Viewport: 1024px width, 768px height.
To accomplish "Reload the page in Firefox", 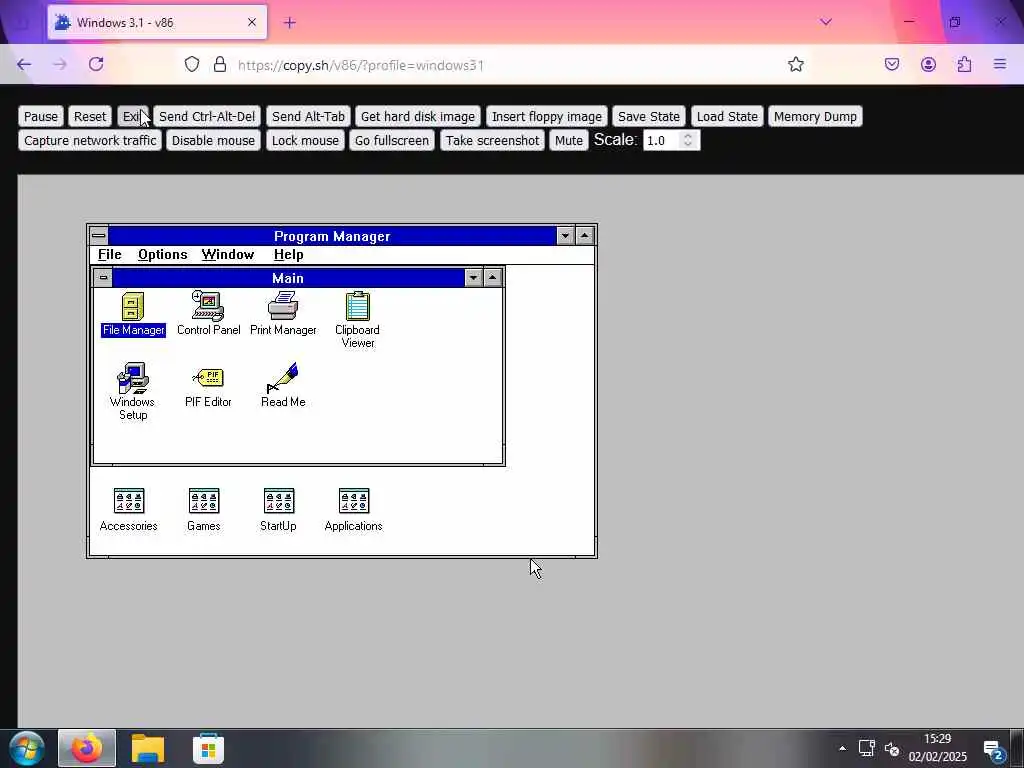I will pos(96,64).
